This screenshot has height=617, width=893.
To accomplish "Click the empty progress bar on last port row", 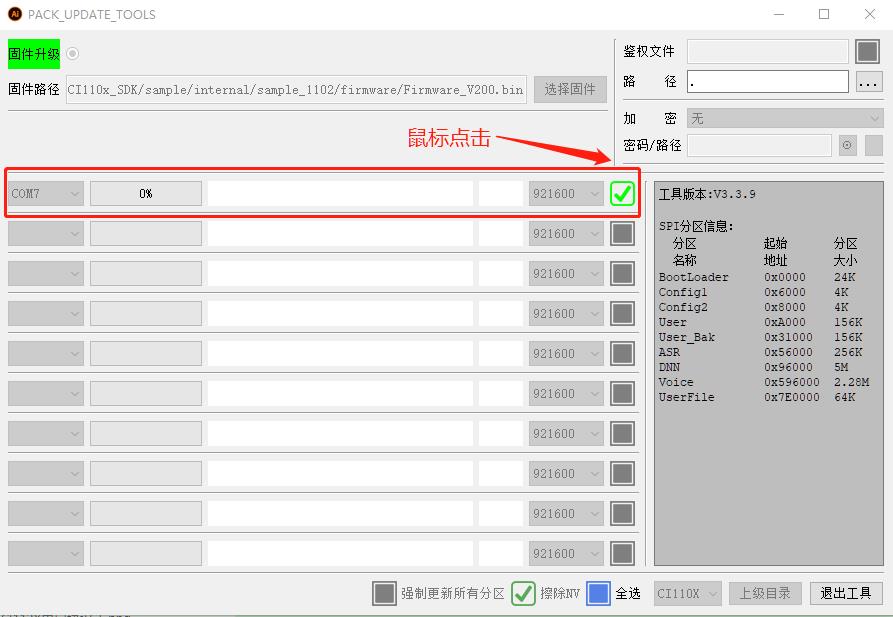I will click(146, 554).
